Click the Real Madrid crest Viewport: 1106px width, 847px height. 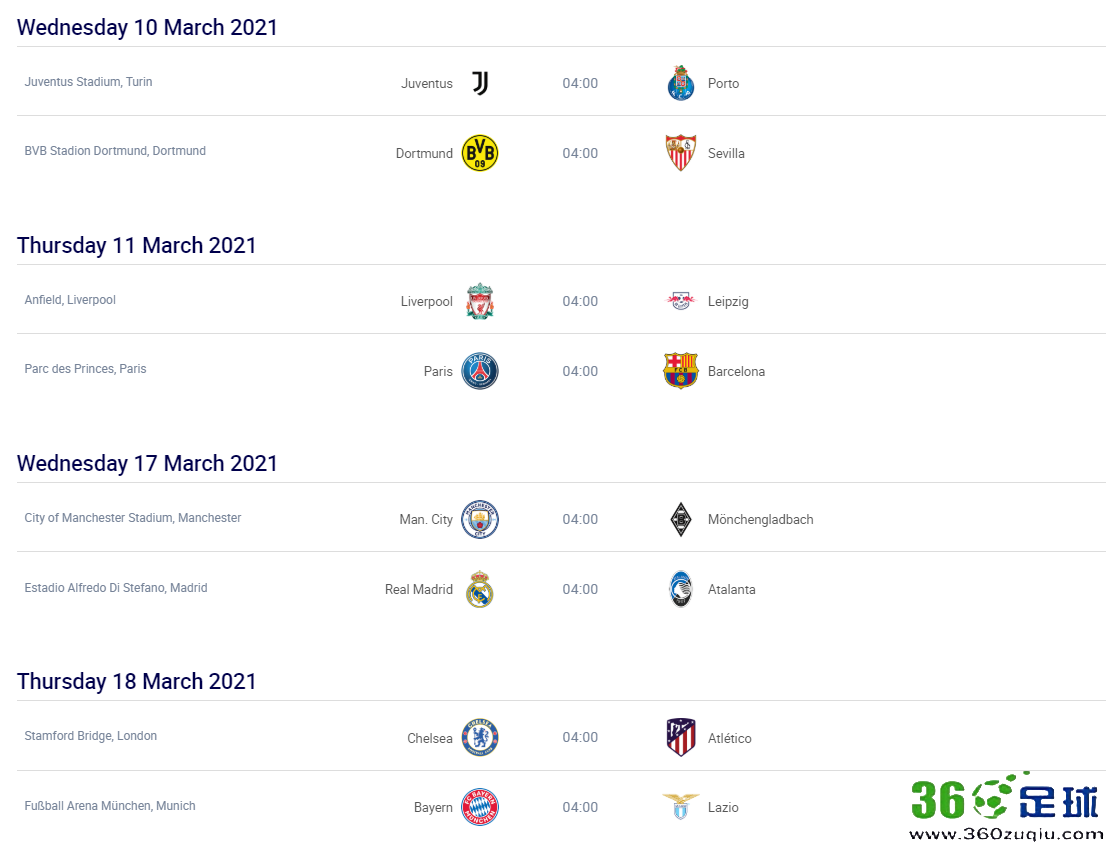tap(480, 589)
